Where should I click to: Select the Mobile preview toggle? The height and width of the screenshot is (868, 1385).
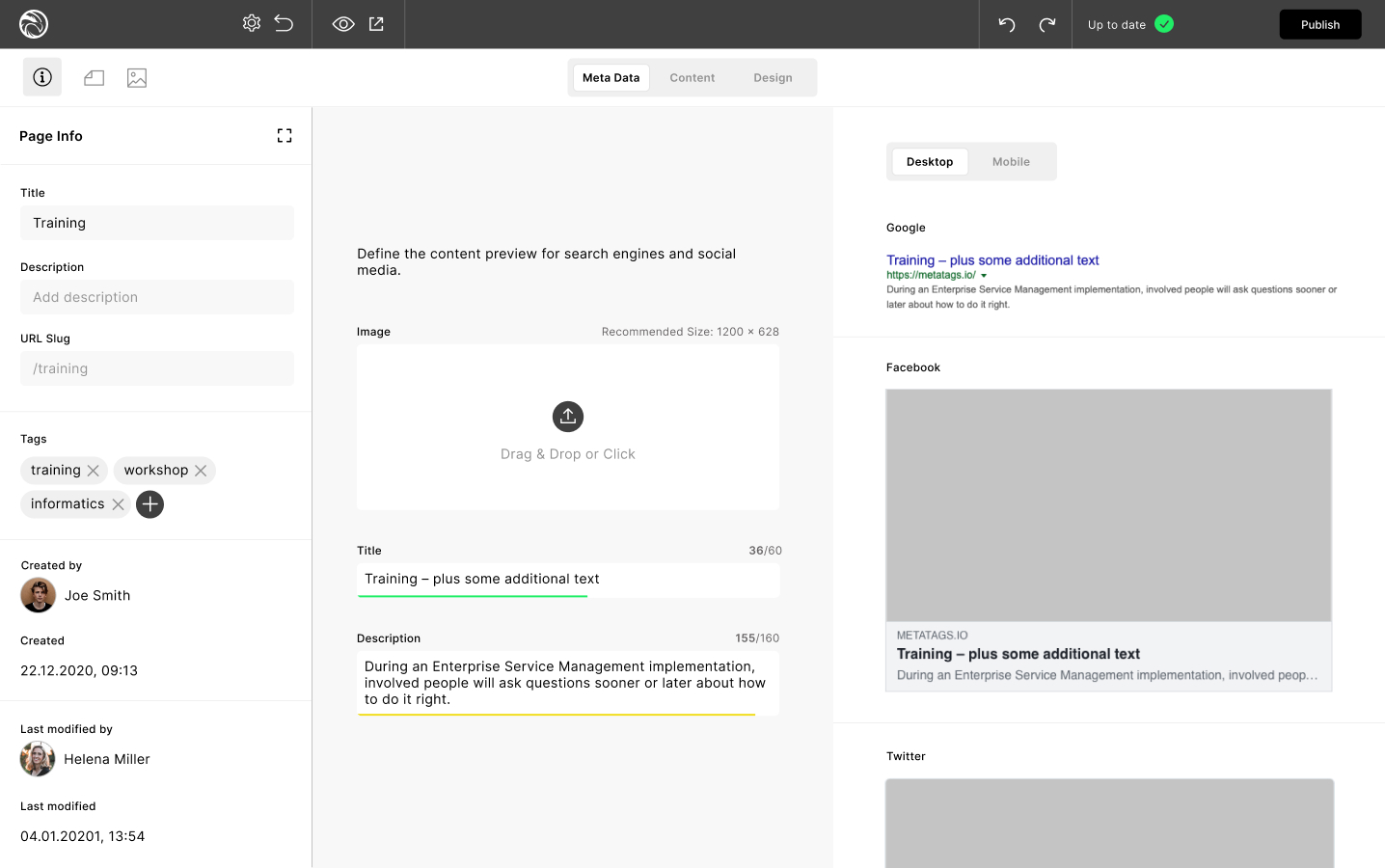(1011, 162)
